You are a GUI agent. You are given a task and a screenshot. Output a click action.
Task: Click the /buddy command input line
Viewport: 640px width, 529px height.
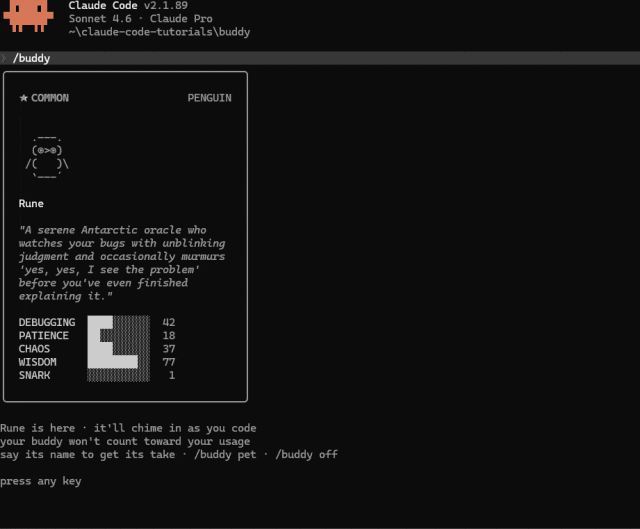point(320,58)
